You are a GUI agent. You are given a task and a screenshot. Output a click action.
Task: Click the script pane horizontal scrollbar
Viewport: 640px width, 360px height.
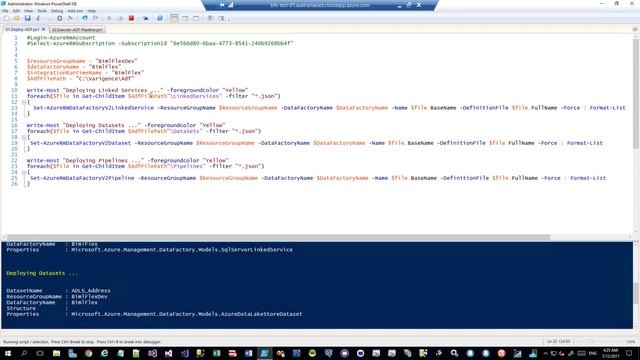pyautogui.click(x=278, y=237)
